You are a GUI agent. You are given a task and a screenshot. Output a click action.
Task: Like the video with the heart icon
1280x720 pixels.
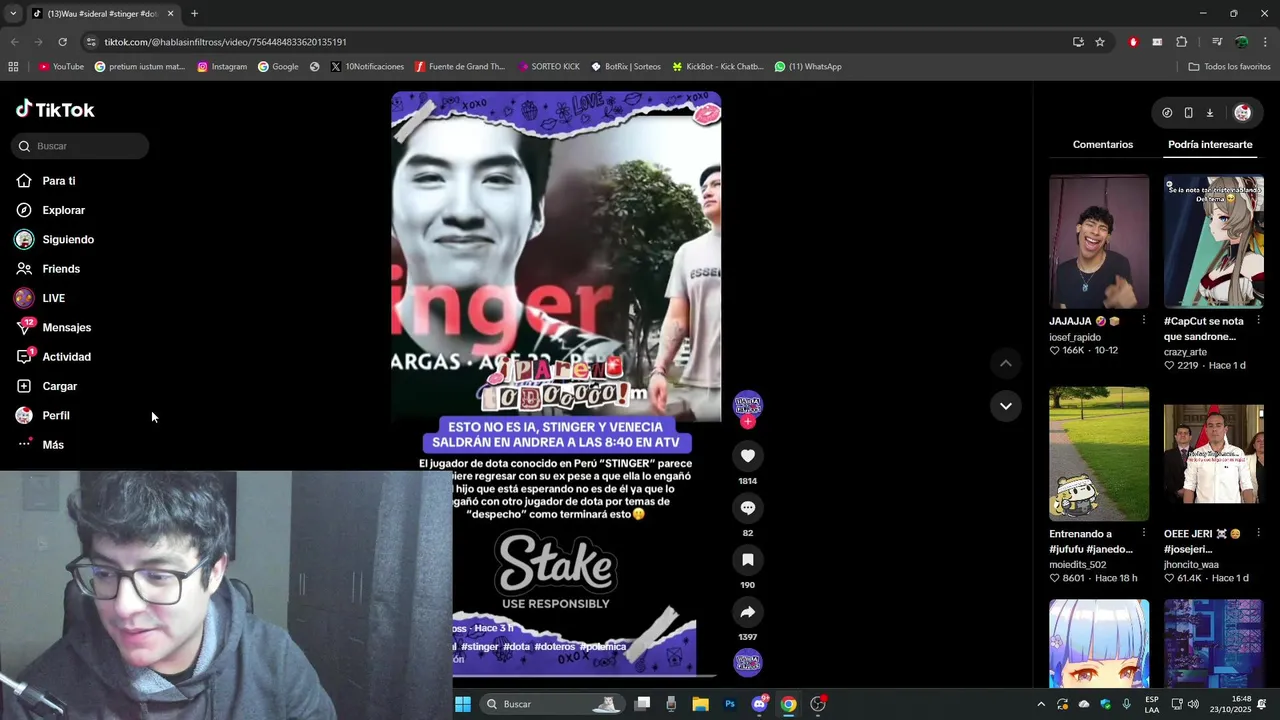[x=747, y=456]
